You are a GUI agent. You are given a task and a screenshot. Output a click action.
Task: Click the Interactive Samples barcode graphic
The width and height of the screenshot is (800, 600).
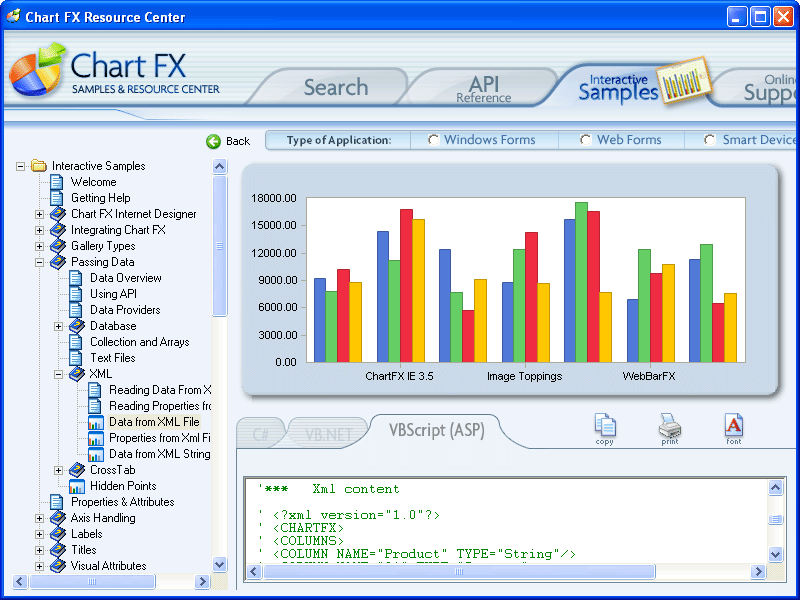pyautogui.click(x=686, y=83)
